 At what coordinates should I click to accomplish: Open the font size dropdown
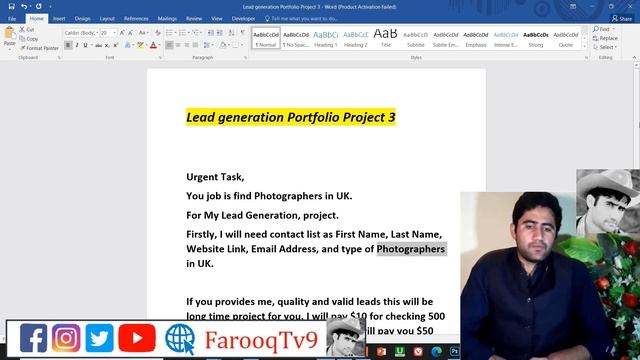tap(114, 33)
